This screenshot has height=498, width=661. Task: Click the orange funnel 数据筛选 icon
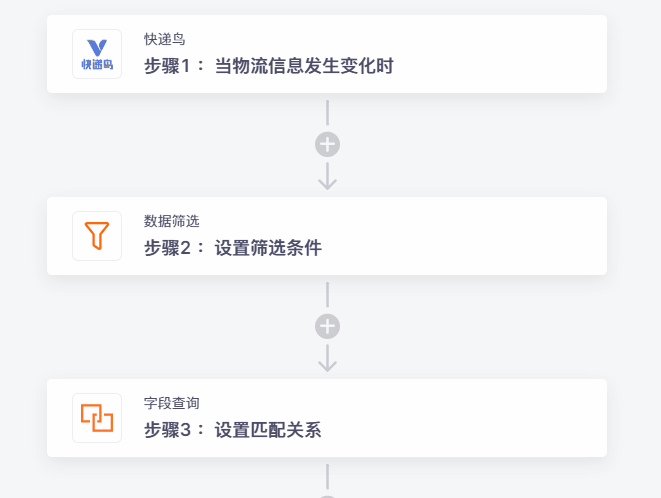pos(97,236)
